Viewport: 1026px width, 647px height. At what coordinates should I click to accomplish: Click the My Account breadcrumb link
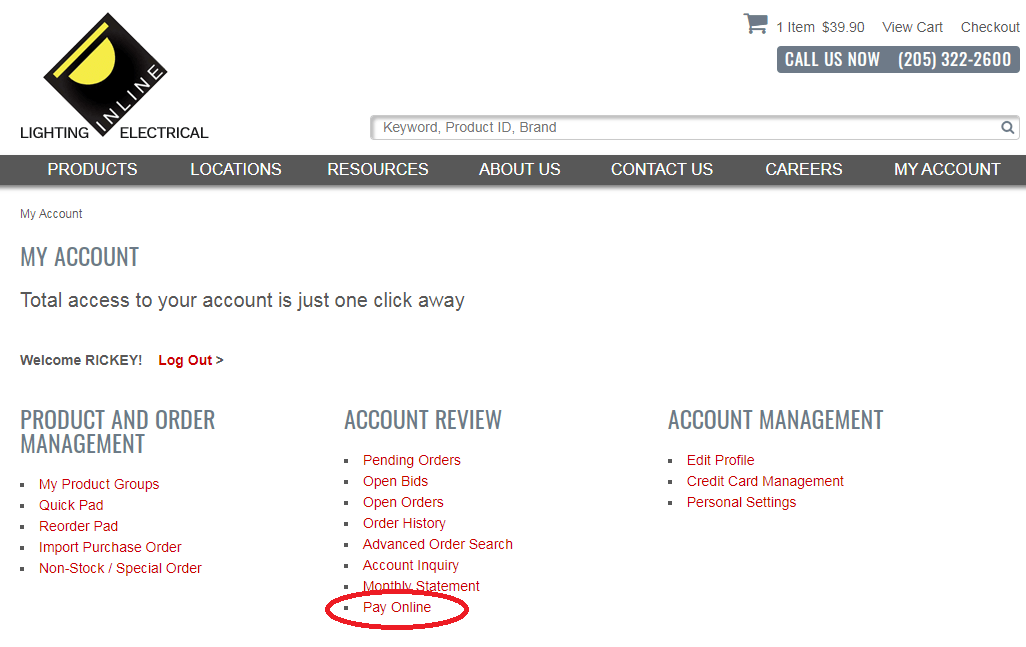[51, 213]
